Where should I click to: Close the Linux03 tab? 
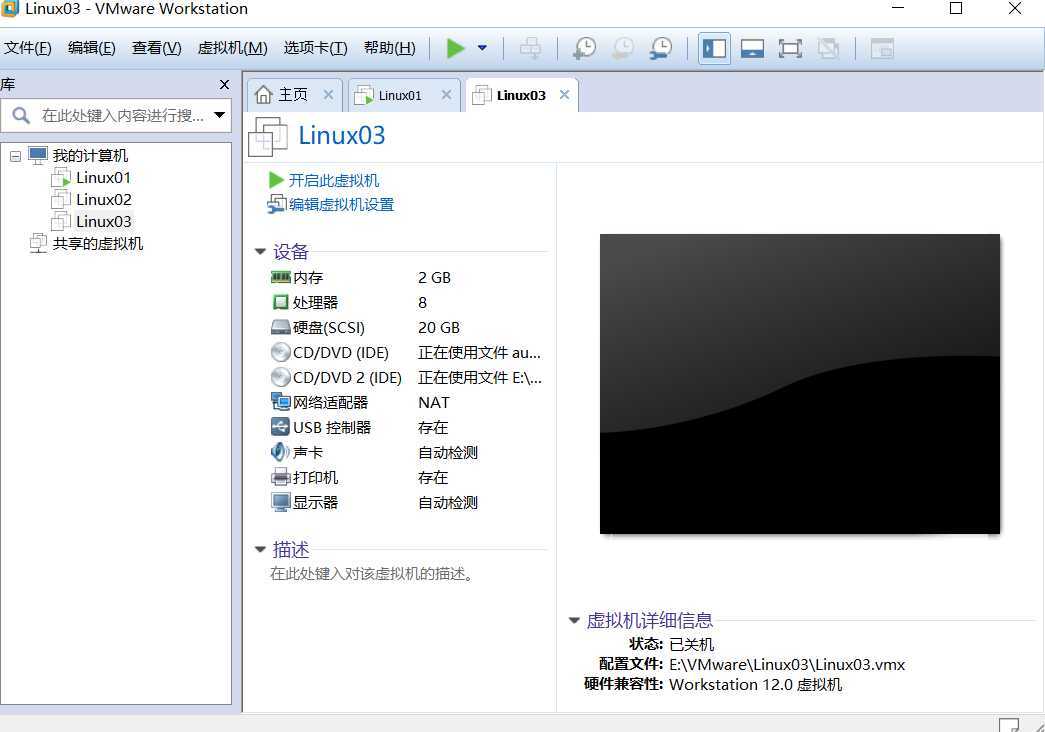(x=564, y=95)
